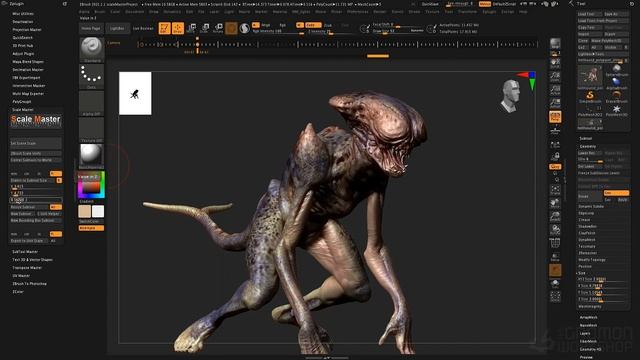Activate Rotate mode in top shelf

(x=218, y=28)
